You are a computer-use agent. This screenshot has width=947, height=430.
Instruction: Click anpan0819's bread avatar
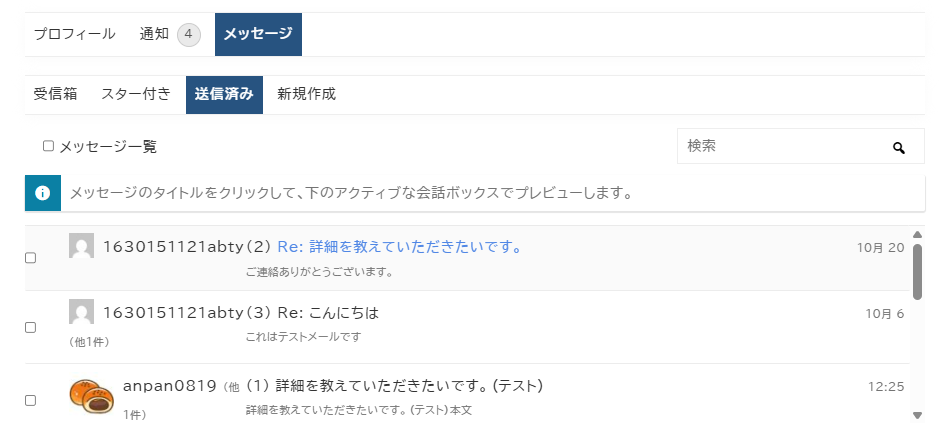point(91,395)
